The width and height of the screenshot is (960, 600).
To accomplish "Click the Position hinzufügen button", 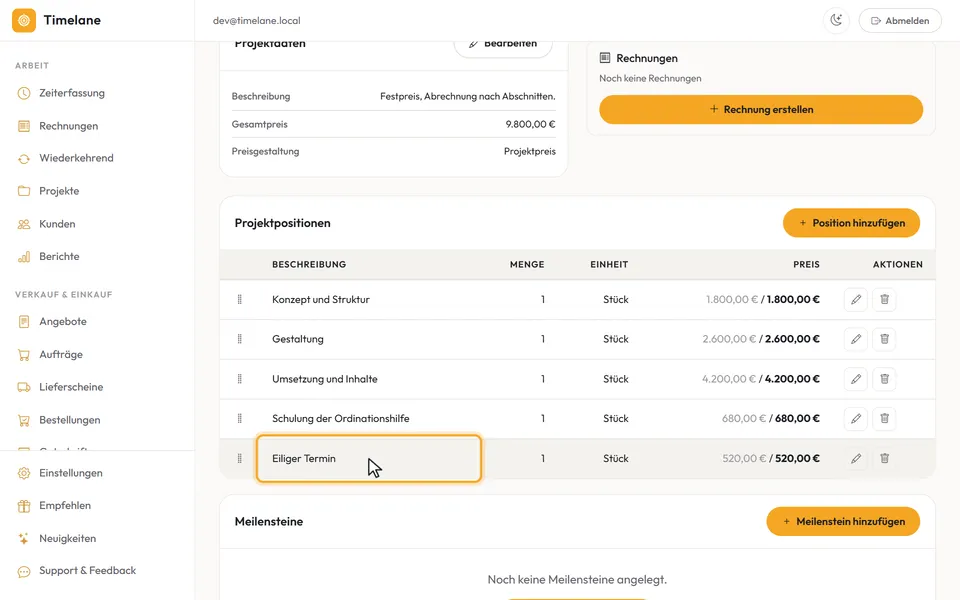I will [851, 223].
